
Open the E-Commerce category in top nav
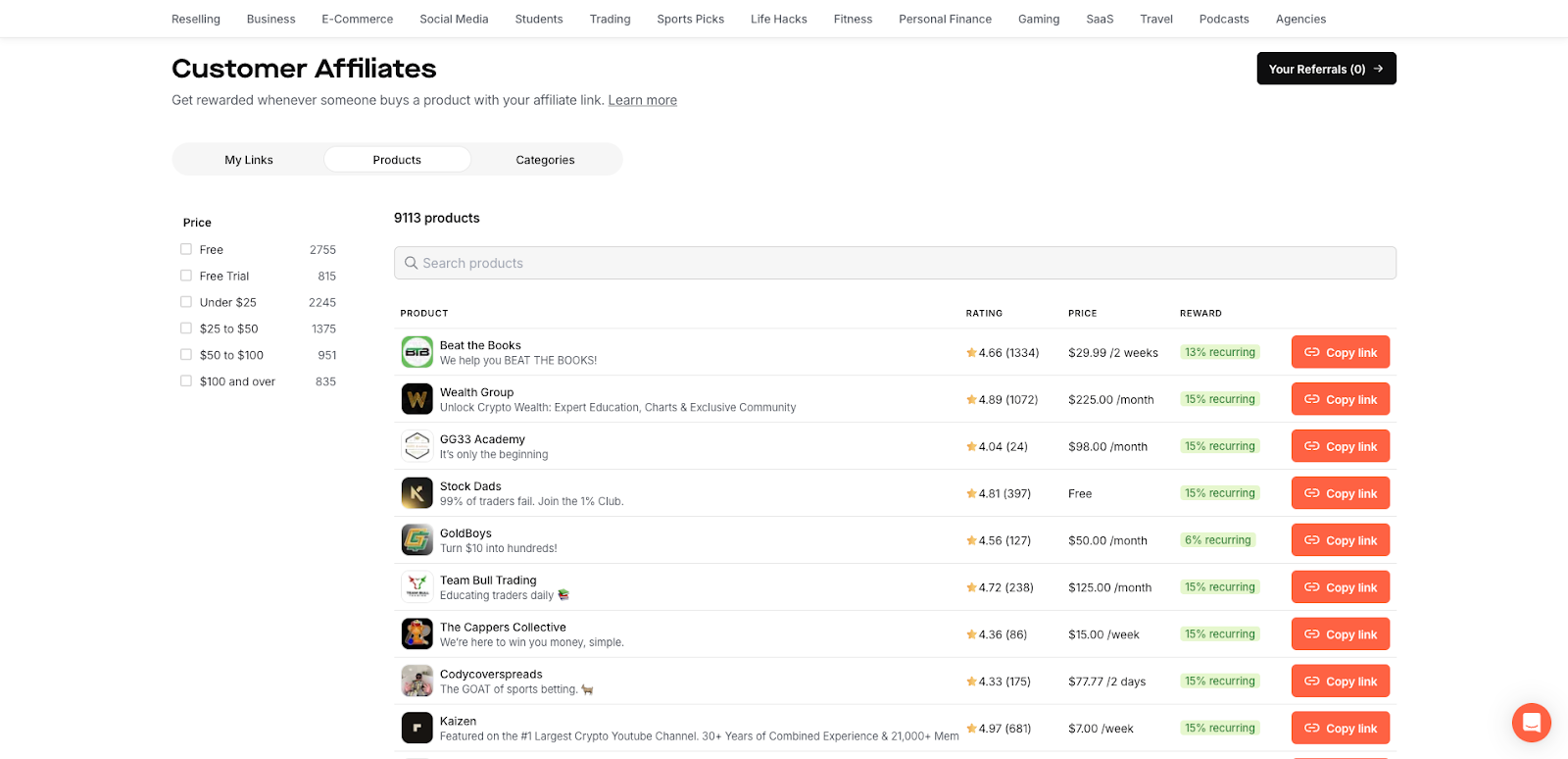(358, 19)
